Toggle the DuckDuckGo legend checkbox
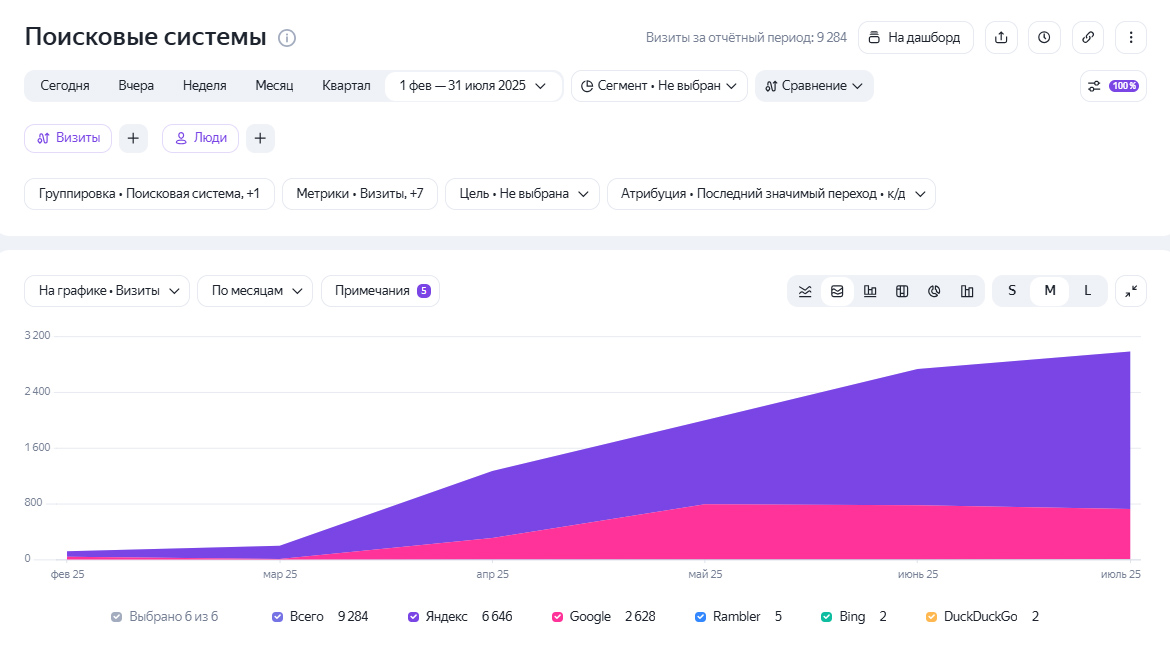The width and height of the screenshot is (1170, 645). (931, 617)
